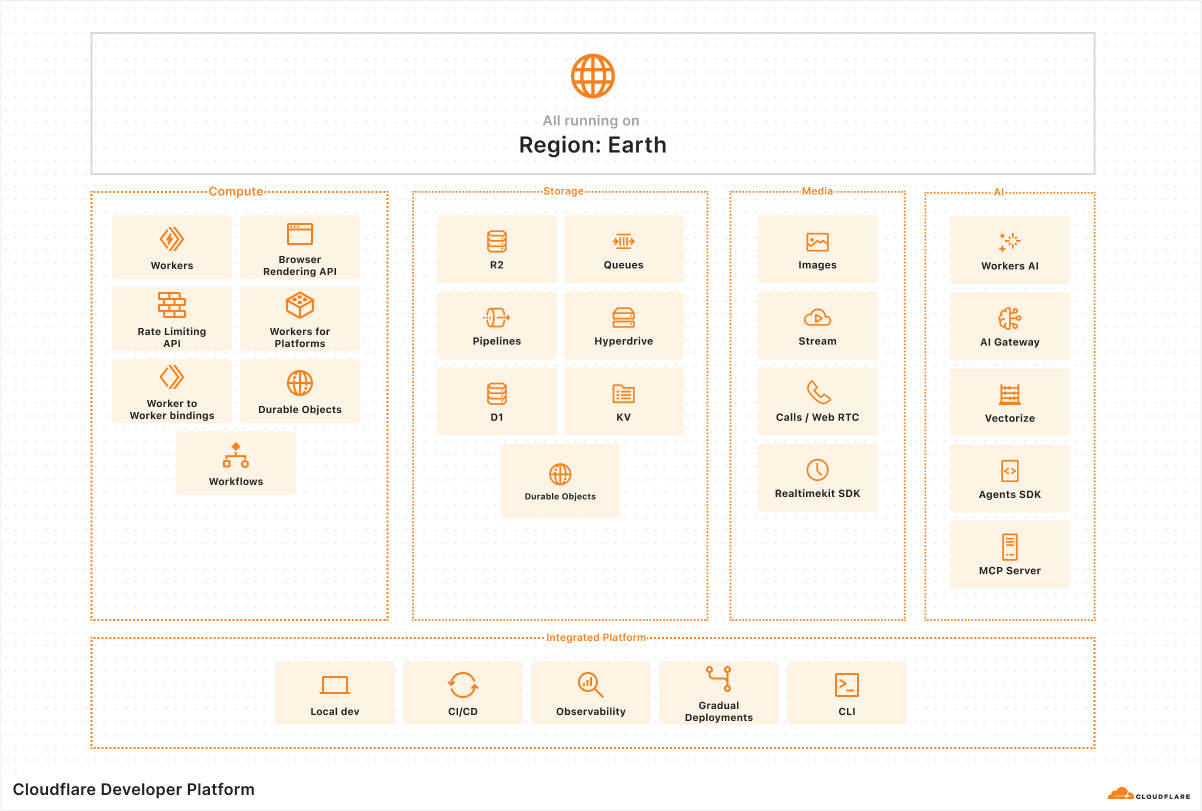
Task: Click the Agents SDK code icon
Action: (1010, 470)
